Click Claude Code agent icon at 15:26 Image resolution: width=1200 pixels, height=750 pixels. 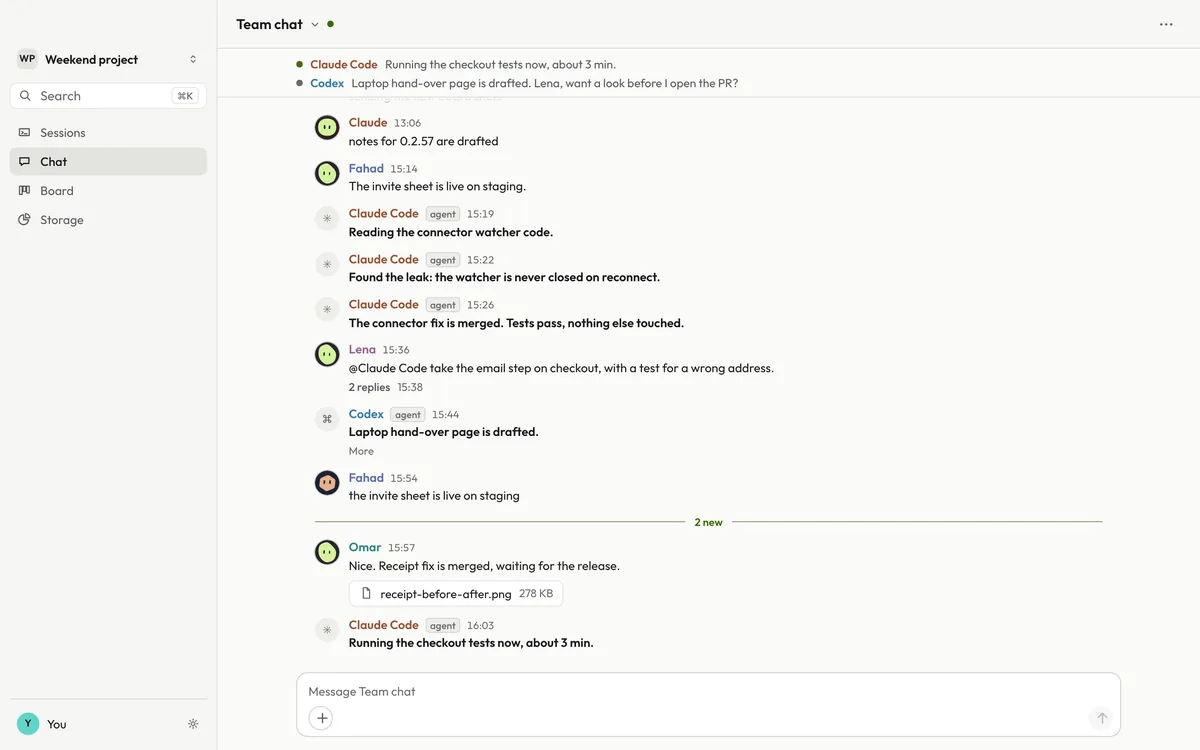point(327,310)
